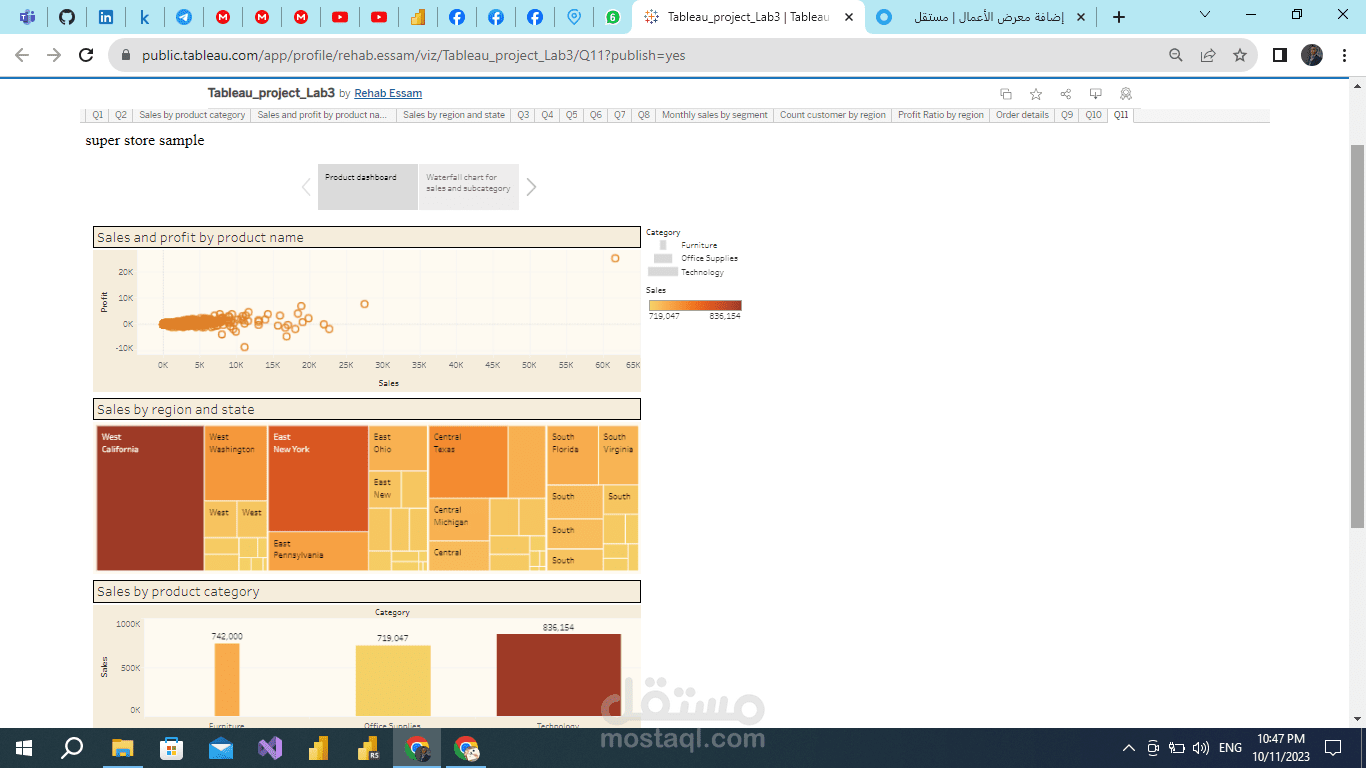Open the tab search dropdown arrow

pyautogui.click(x=1205, y=15)
